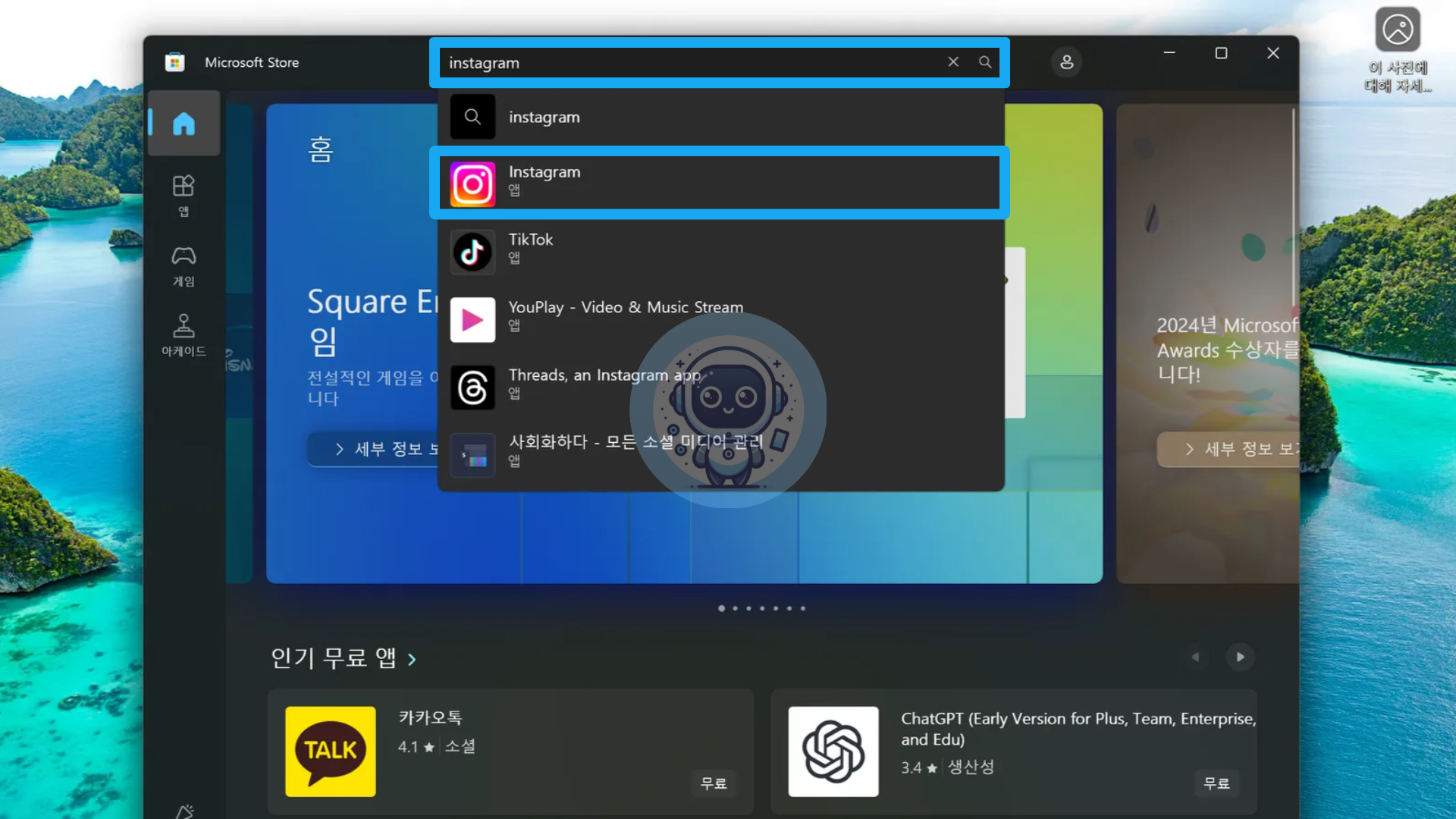This screenshot has height=819, width=1456.
Task: Click the Microsoft Store logo icon
Action: 175,62
